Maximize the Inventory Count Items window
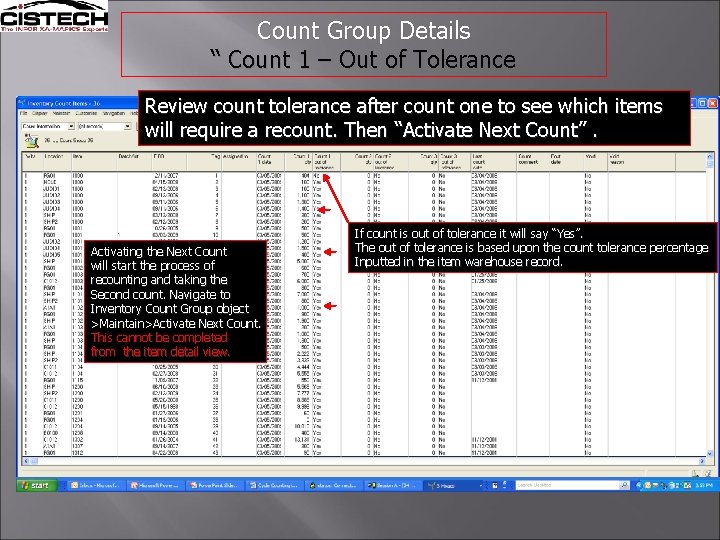 [x=703, y=103]
